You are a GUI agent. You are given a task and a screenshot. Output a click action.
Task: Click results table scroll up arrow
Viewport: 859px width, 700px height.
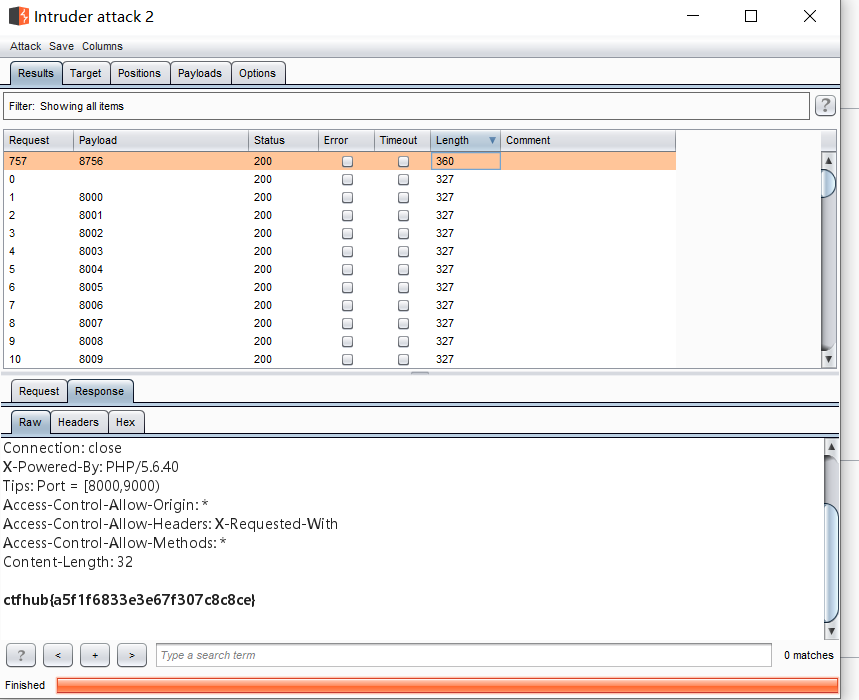[828, 160]
